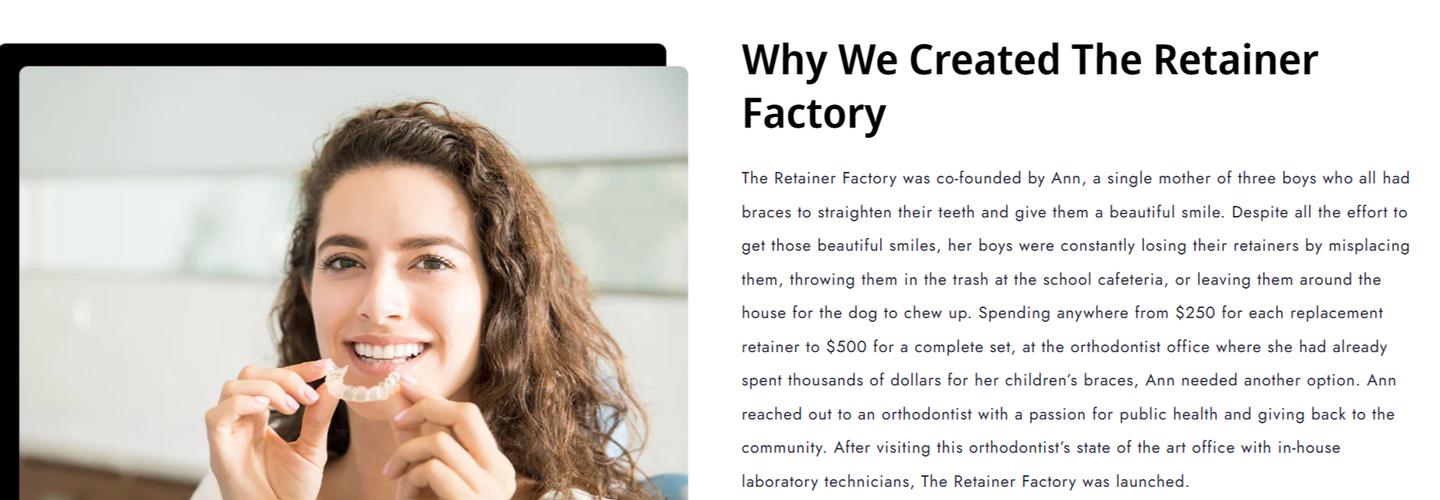
Task: Click the "Why We Created The Retainer" heading line
Action: tap(1029, 60)
